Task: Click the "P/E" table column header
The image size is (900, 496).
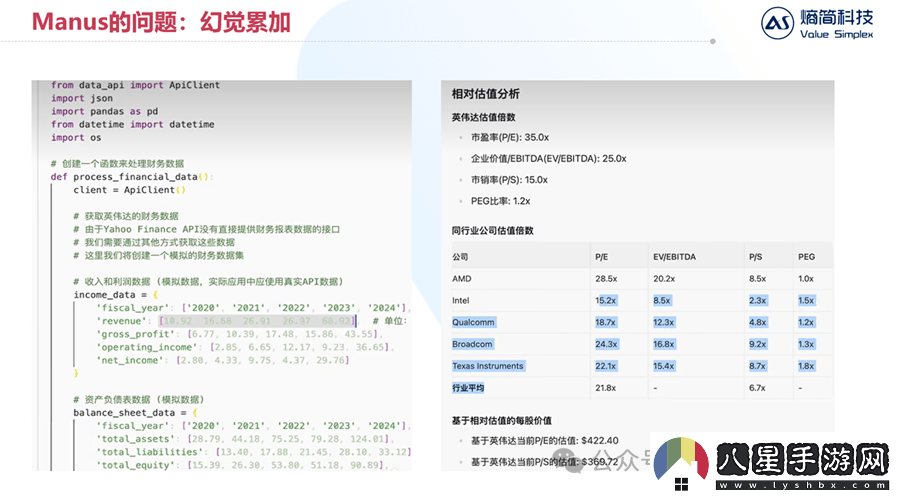Action: (602, 257)
